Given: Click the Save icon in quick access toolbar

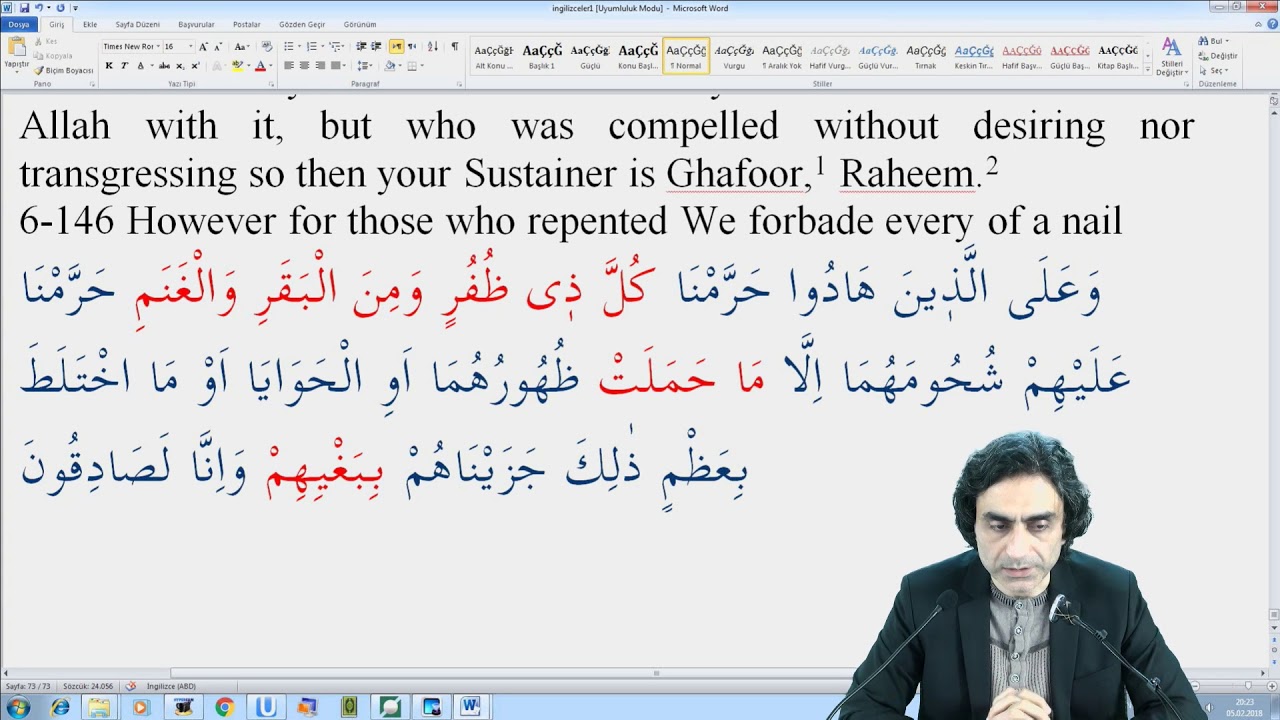Looking at the screenshot, I should click(x=24, y=7).
